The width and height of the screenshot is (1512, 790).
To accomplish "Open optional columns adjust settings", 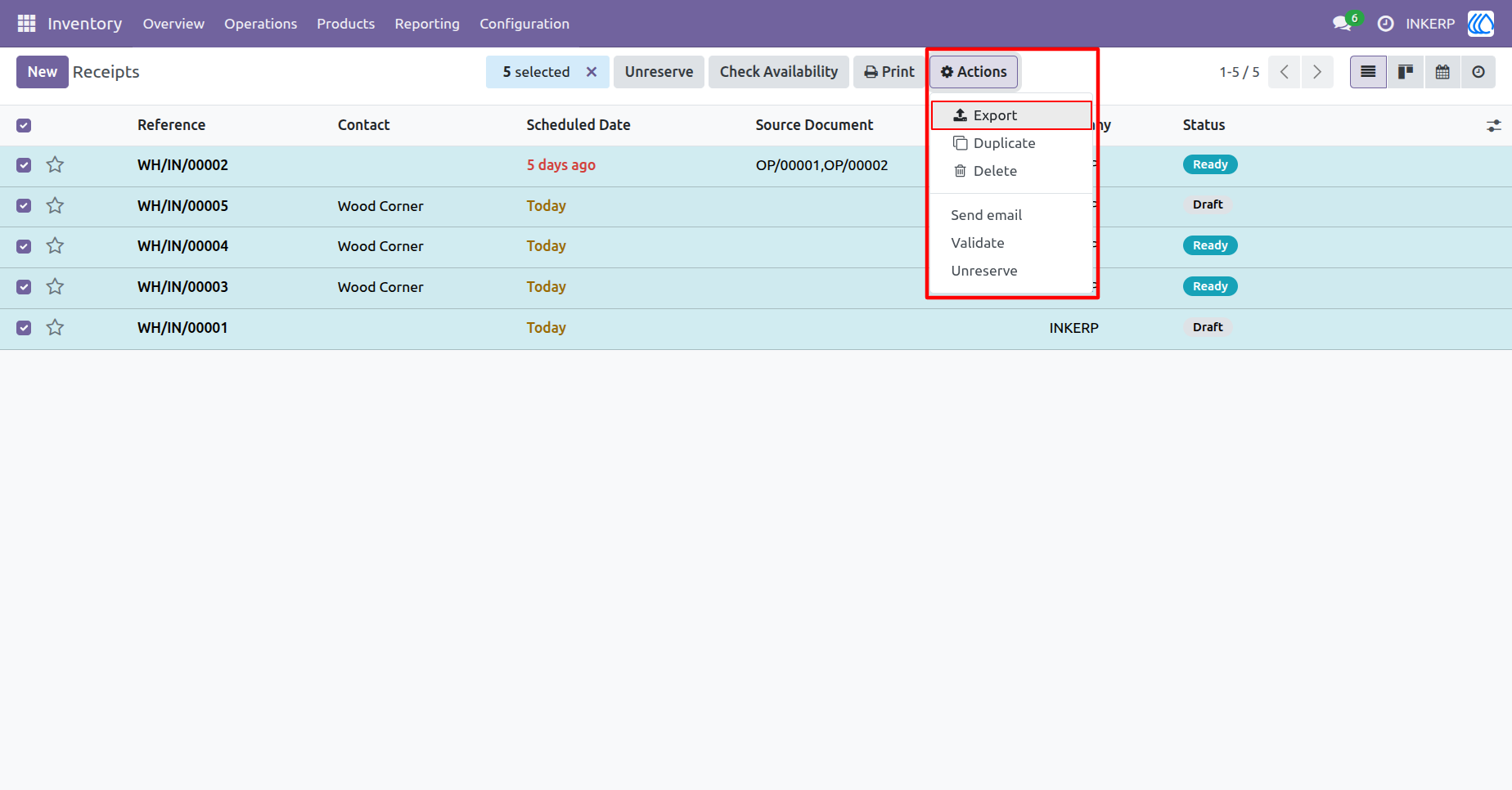I will pyautogui.click(x=1494, y=125).
